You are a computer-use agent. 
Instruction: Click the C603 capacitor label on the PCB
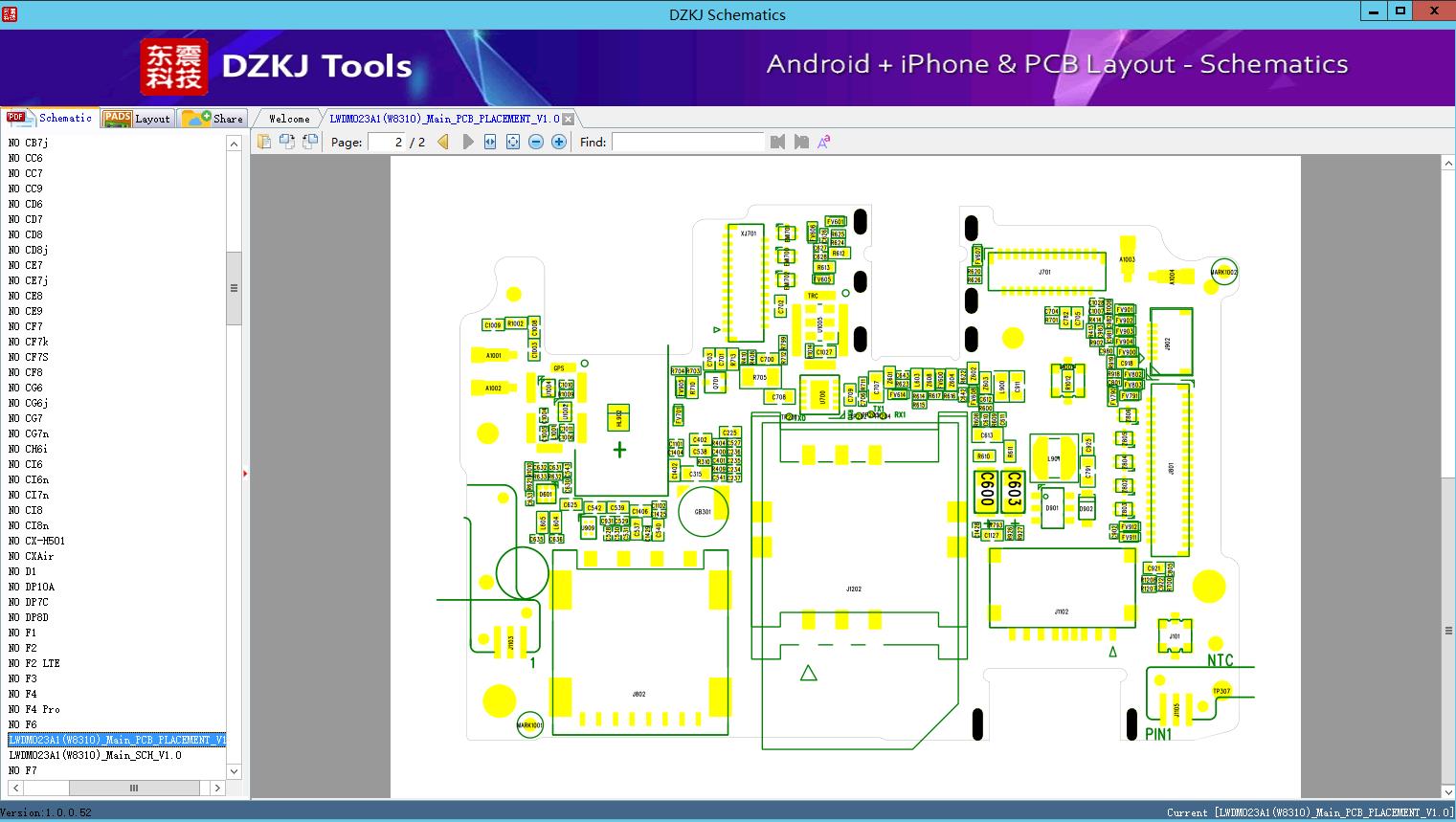point(1013,491)
